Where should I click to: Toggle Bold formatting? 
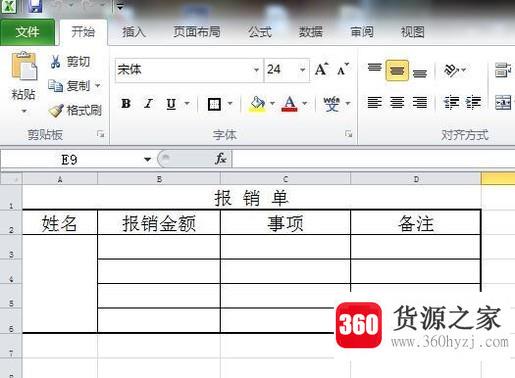[x=126, y=104]
